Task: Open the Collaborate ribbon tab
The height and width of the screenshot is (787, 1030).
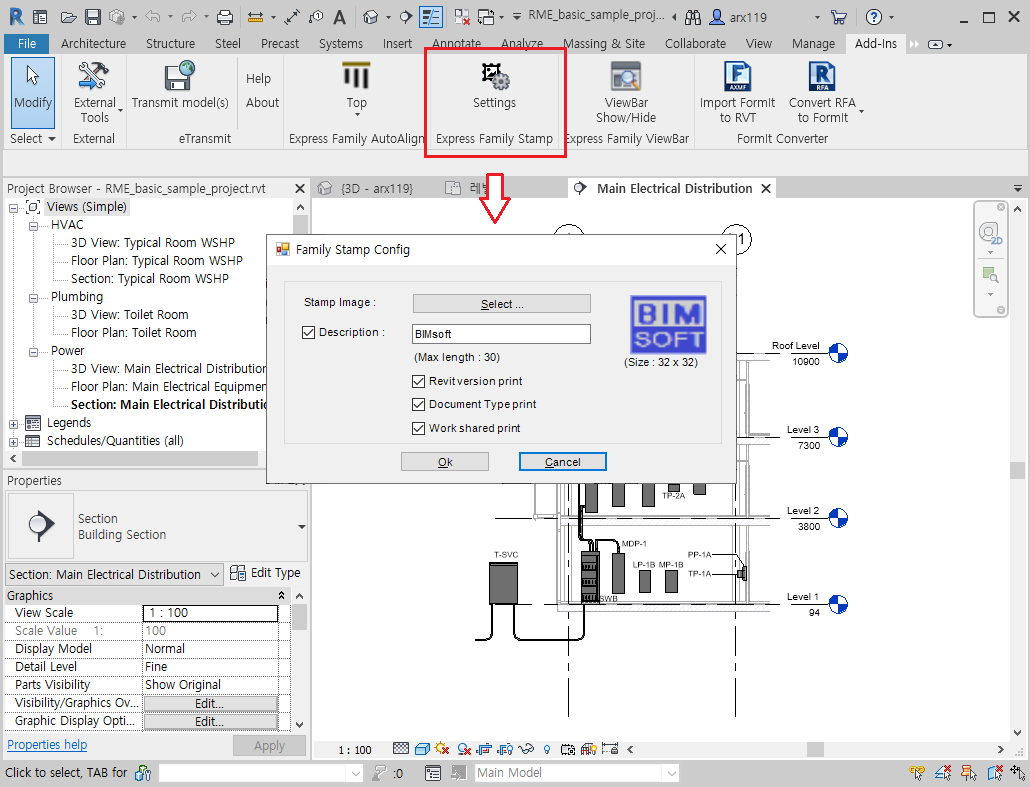Action: point(695,43)
